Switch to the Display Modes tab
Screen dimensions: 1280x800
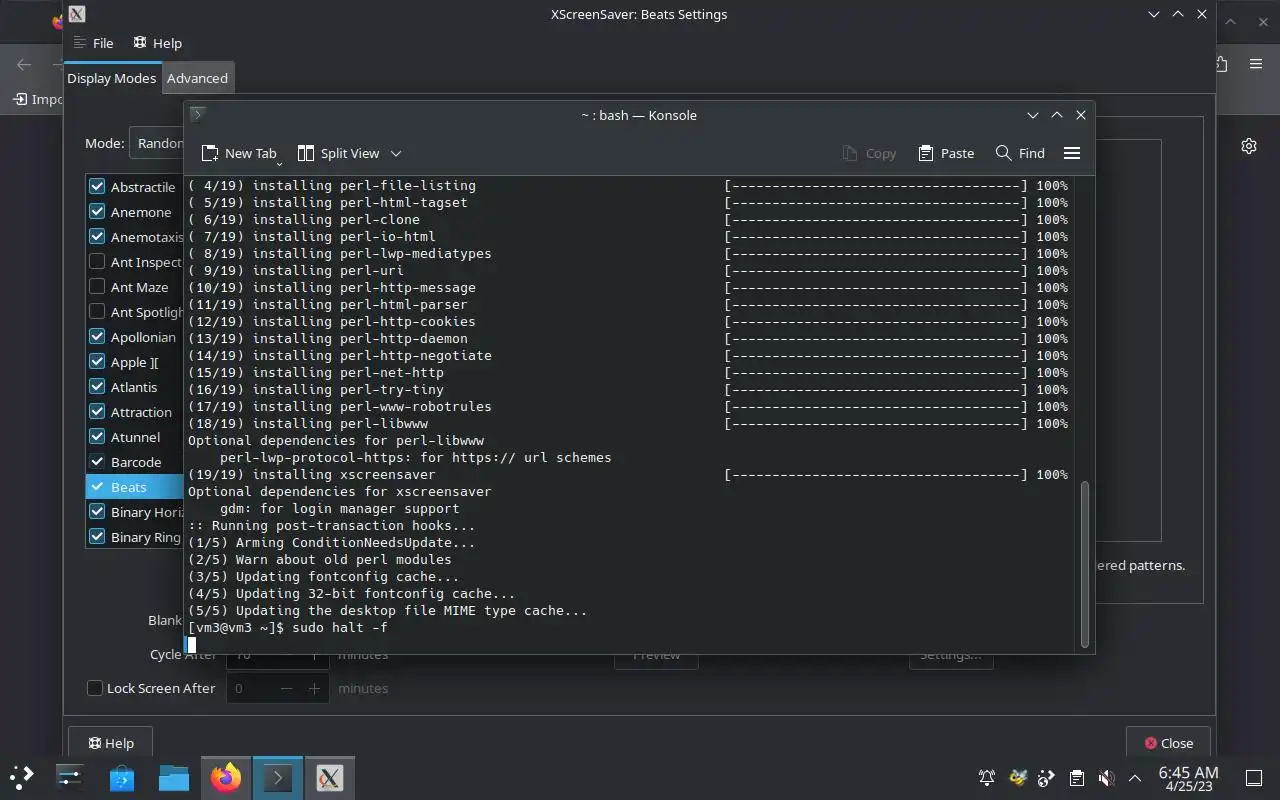click(112, 78)
